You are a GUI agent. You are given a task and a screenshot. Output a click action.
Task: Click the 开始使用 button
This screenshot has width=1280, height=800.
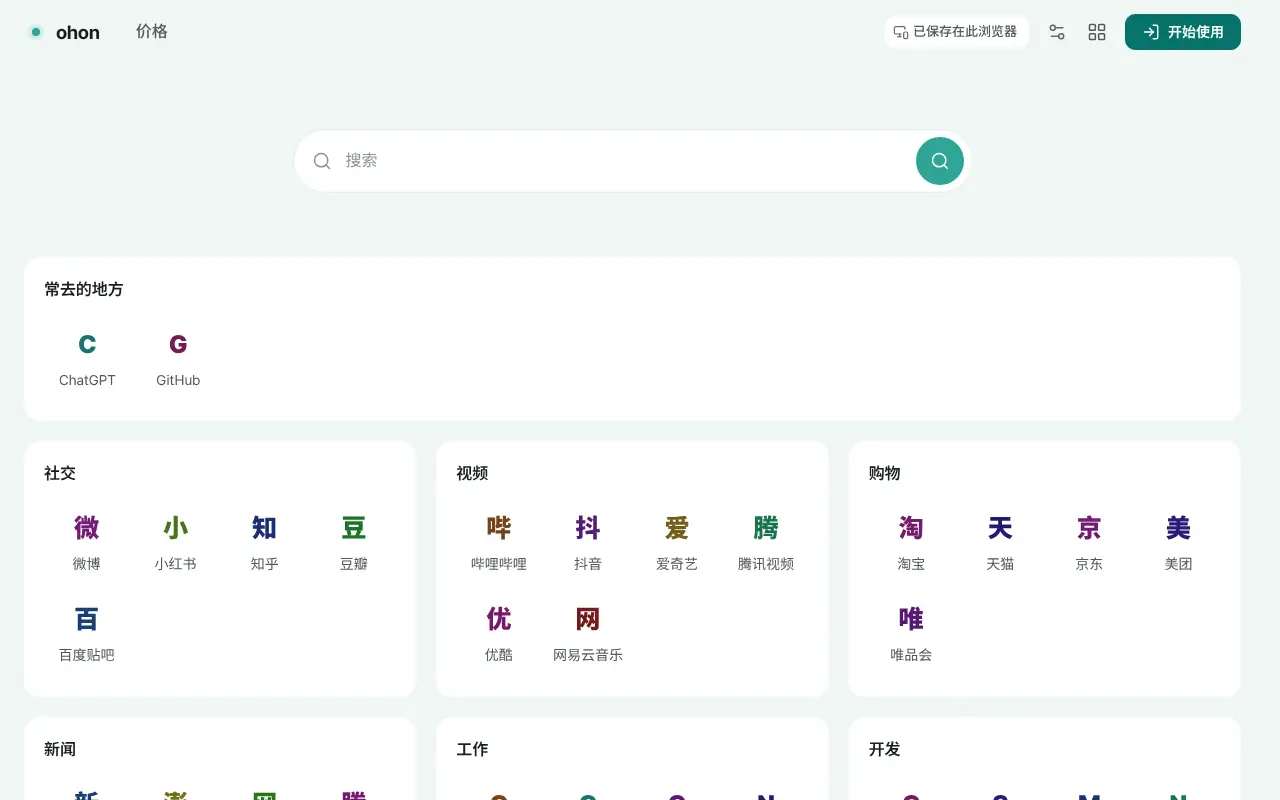(1183, 32)
